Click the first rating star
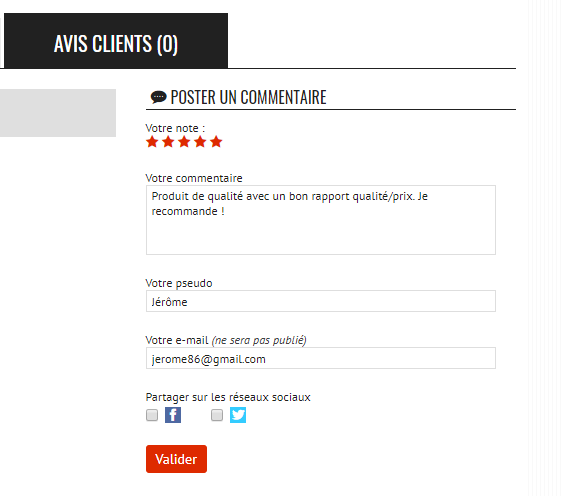Viewport: 563px width, 496px height. 152,142
